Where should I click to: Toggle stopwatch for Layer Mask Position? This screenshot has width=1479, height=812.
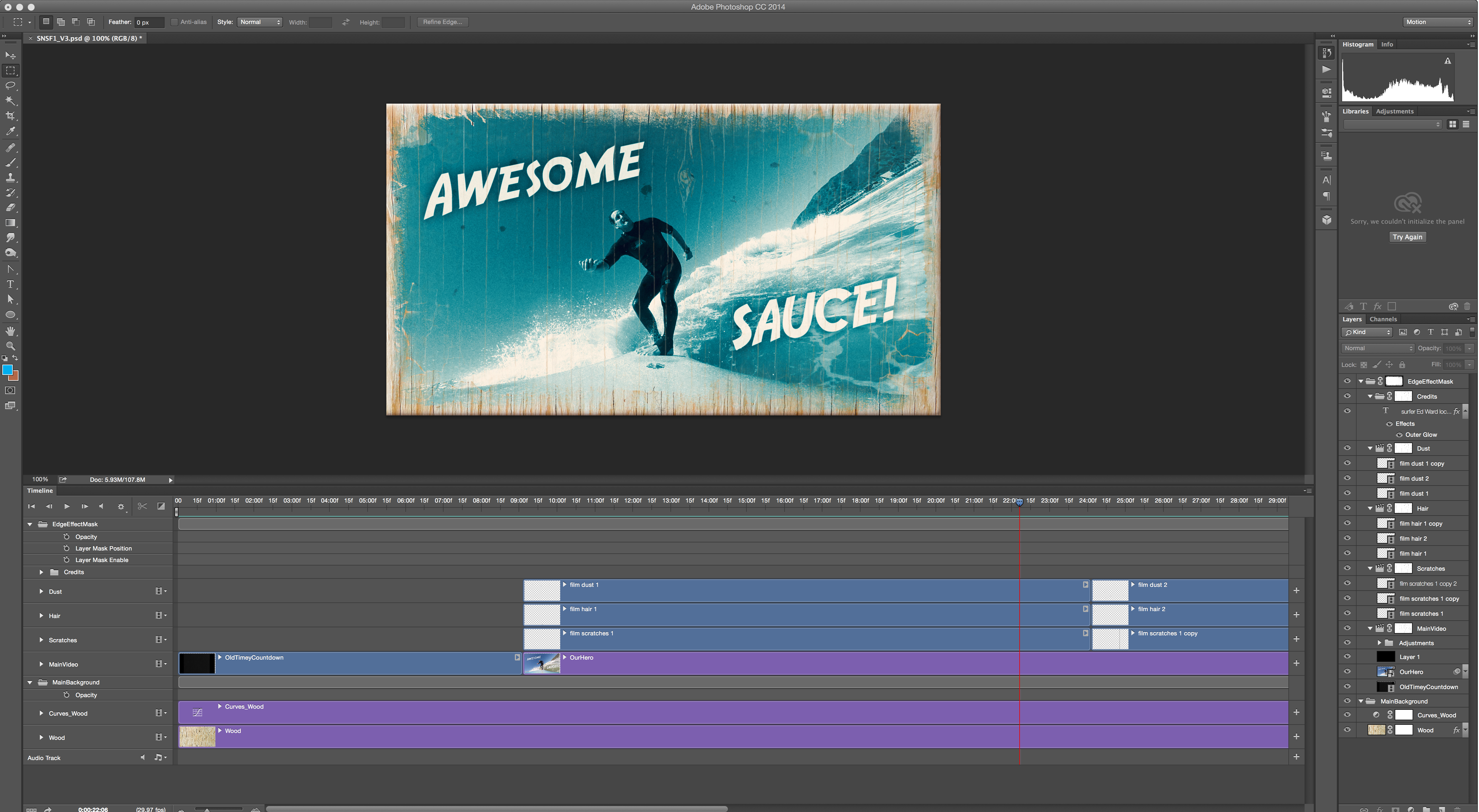coord(67,549)
